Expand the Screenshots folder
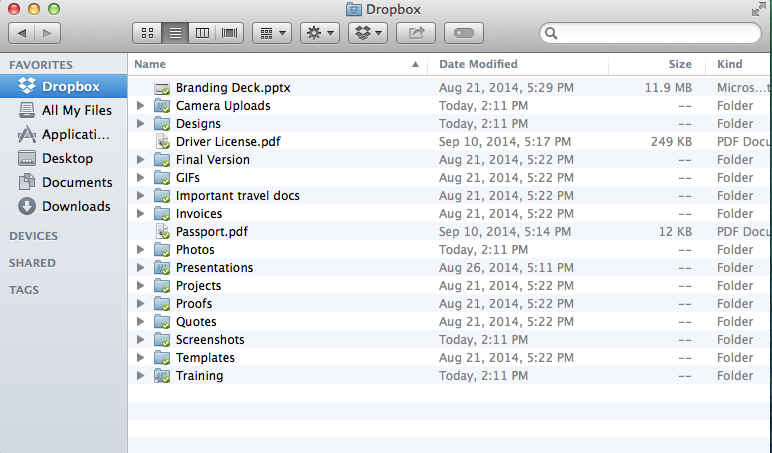Viewport: 772px width, 453px height. [140, 340]
